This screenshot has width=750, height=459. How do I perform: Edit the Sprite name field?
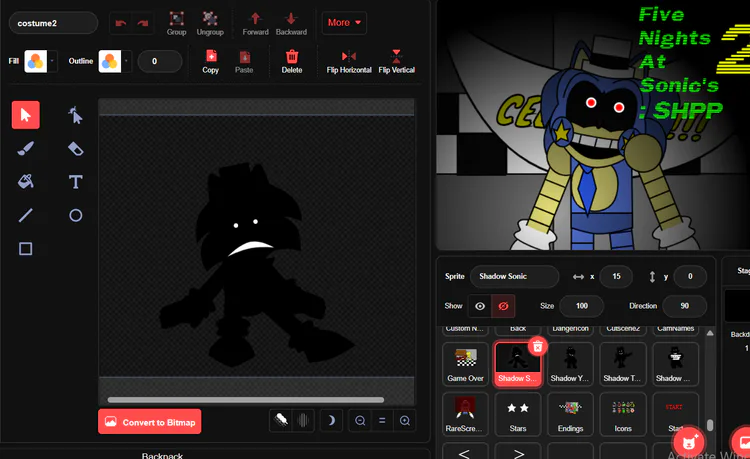pyautogui.click(x=514, y=276)
